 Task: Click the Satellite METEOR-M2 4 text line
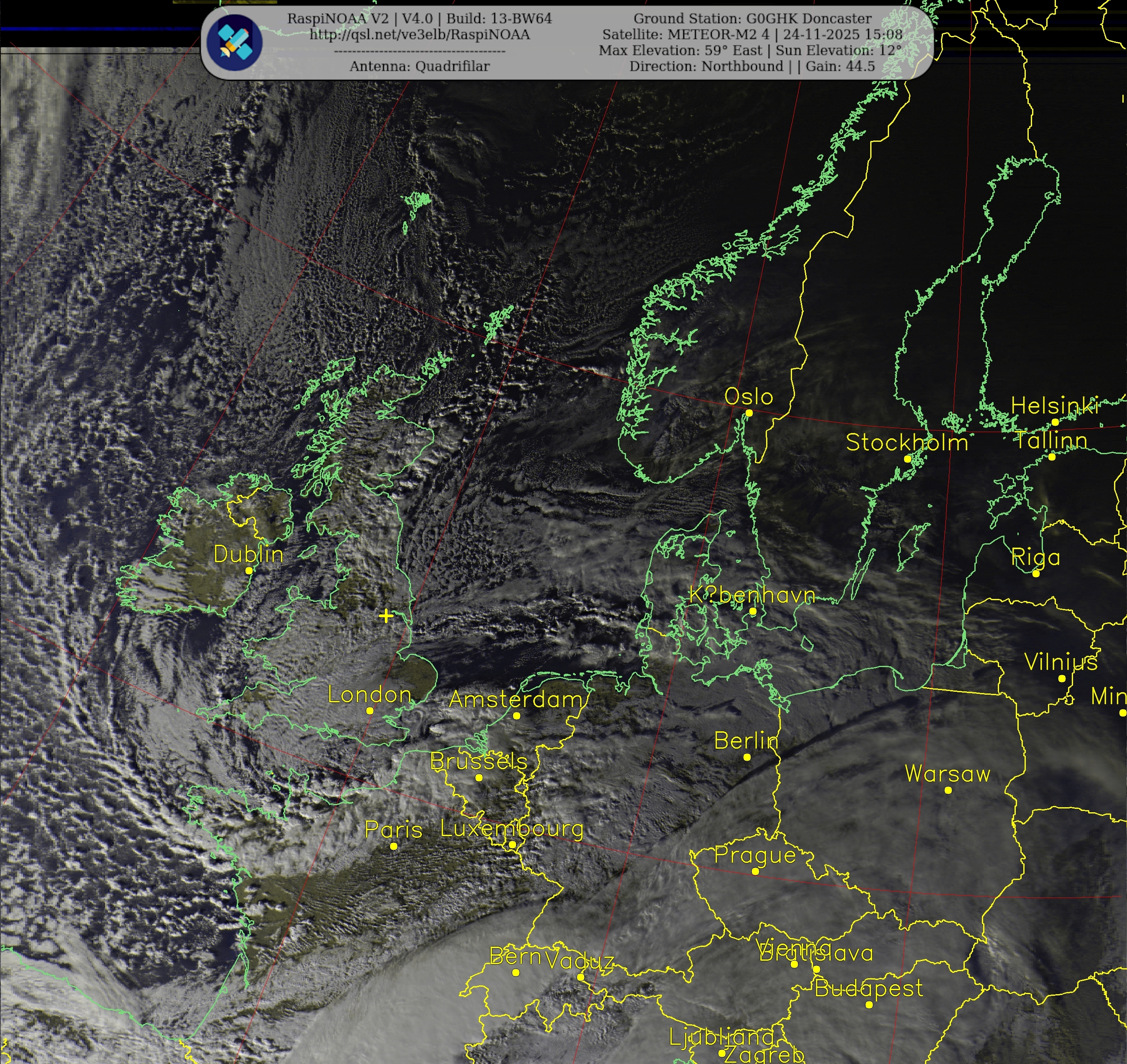(x=752, y=35)
